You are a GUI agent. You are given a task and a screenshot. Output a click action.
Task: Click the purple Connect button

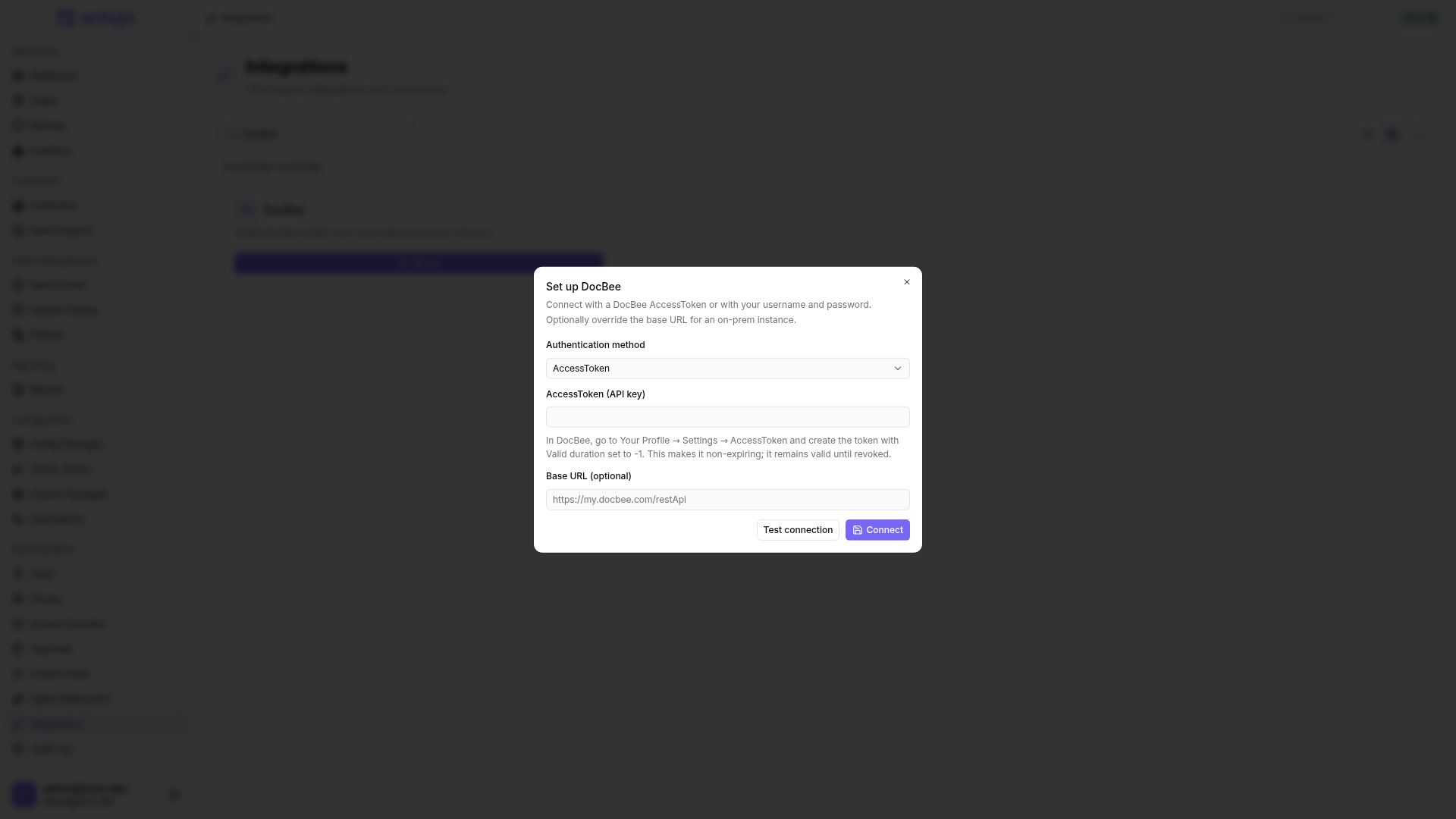pos(877,530)
